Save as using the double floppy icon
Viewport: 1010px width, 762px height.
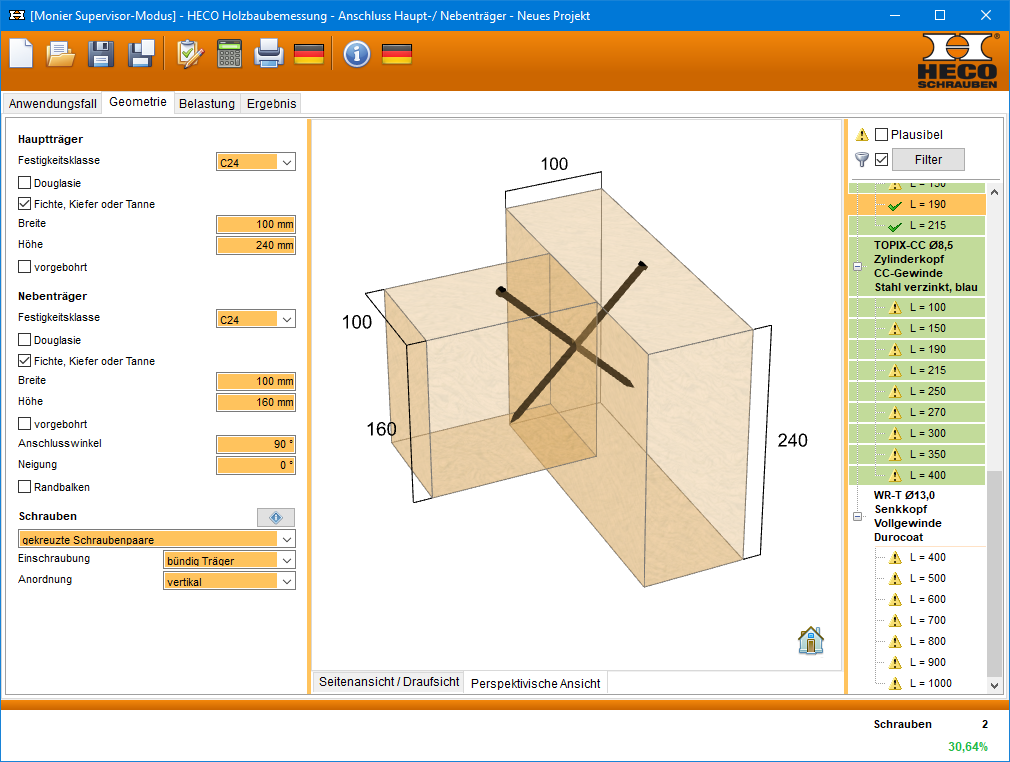click(141, 54)
